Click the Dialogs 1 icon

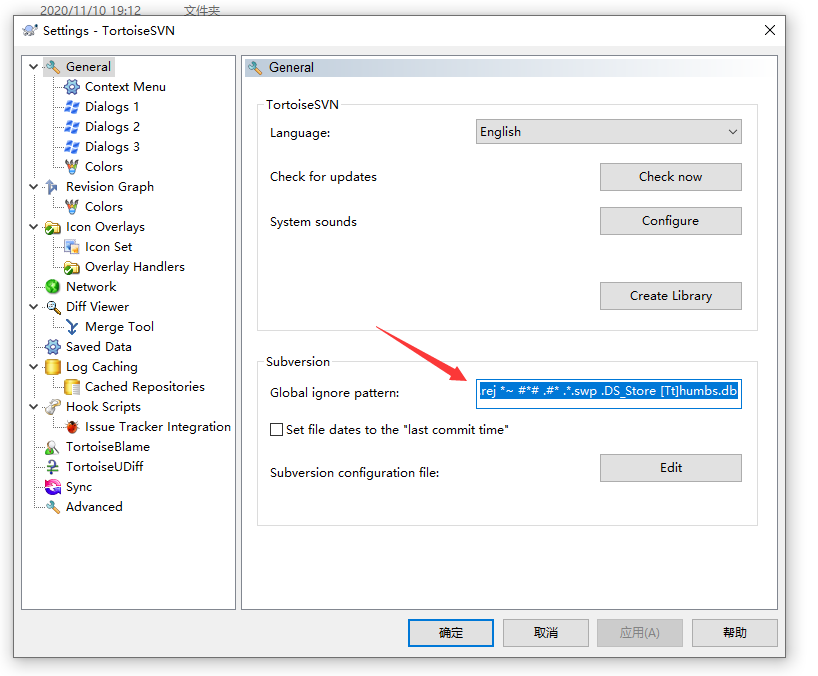click(x=72, y=107)
